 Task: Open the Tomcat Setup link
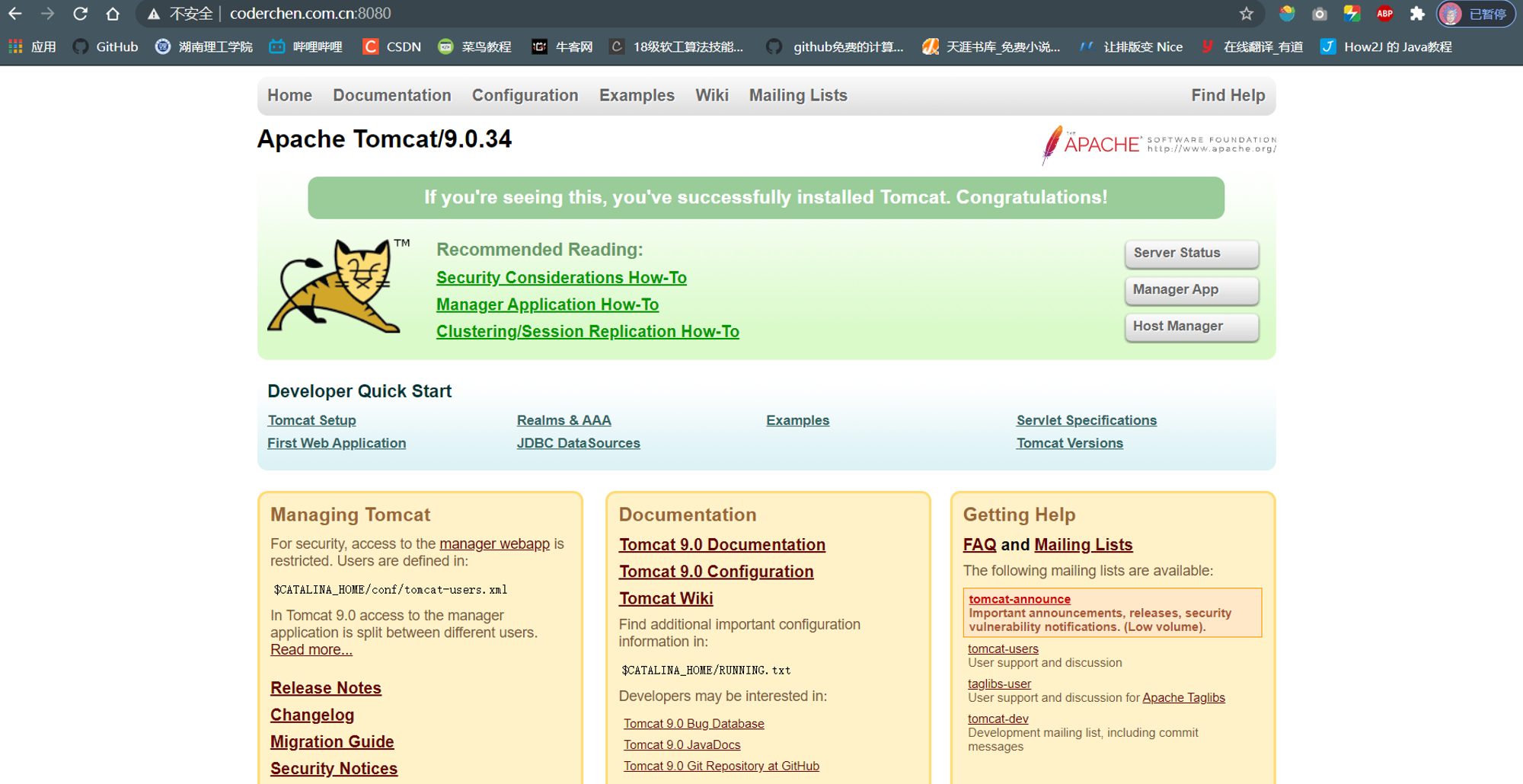click(x=311, y=420)
